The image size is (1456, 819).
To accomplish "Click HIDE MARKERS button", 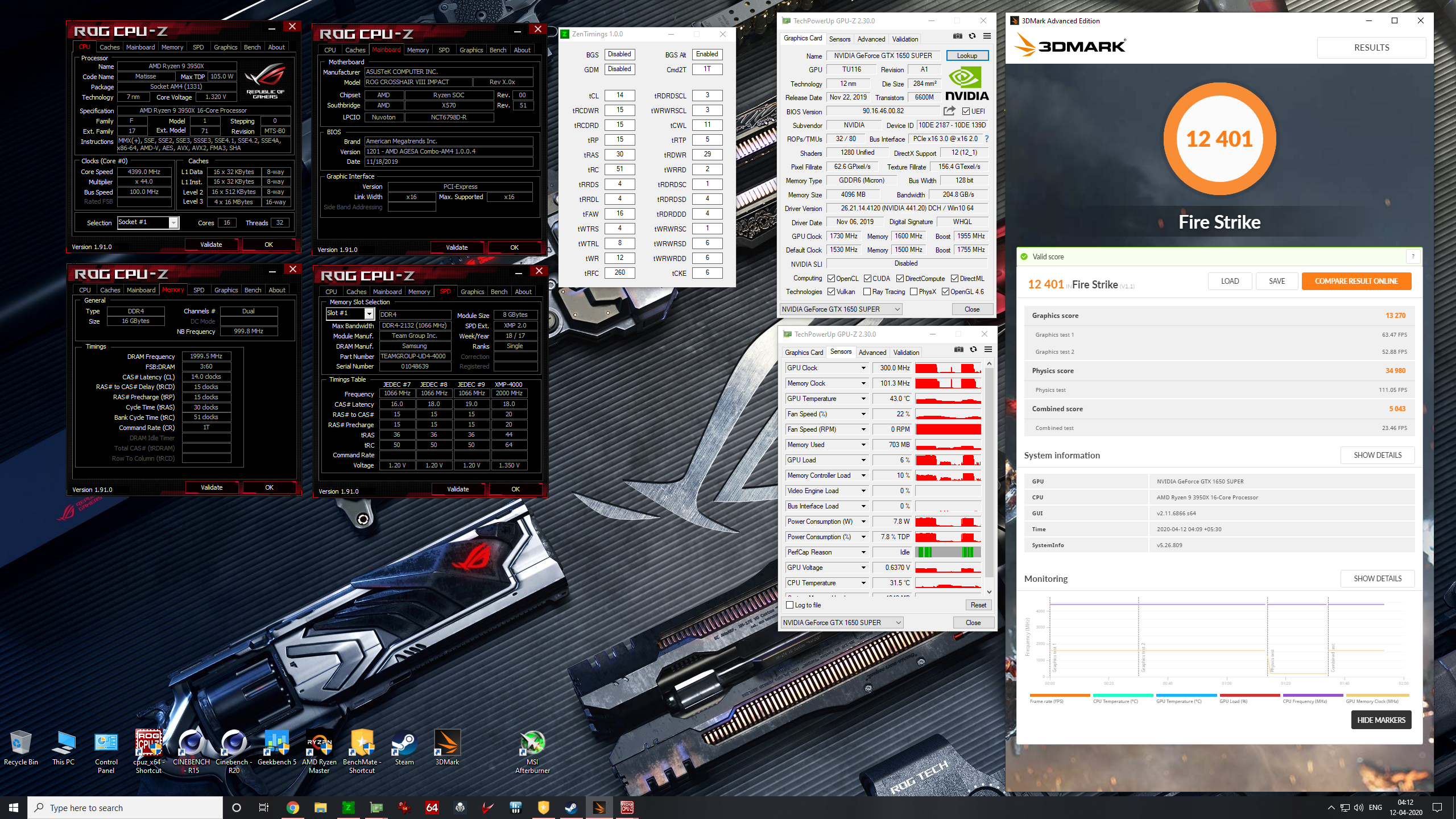I will (1381, 720).
